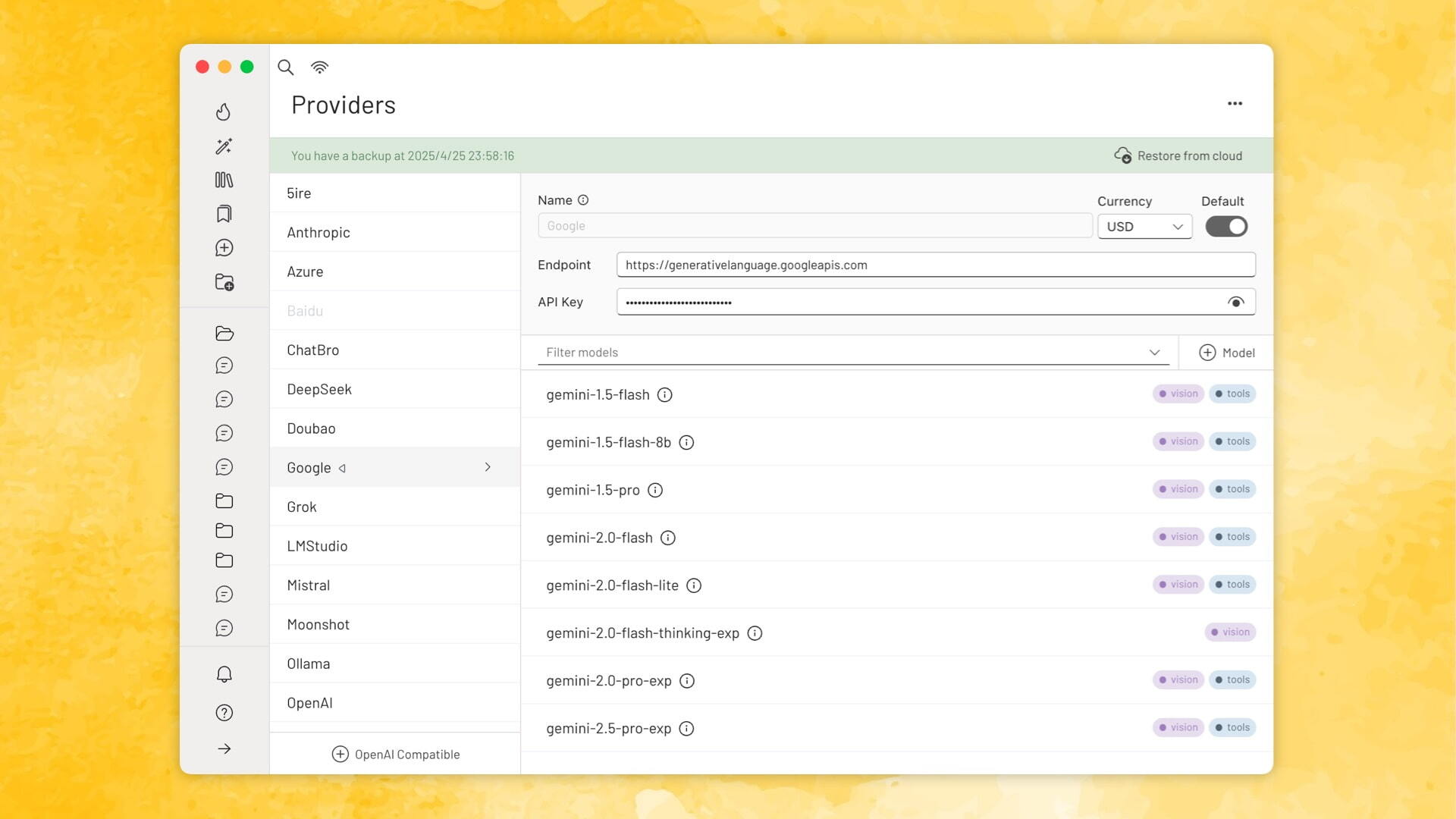Select the Ollama provider

(394, 664)
